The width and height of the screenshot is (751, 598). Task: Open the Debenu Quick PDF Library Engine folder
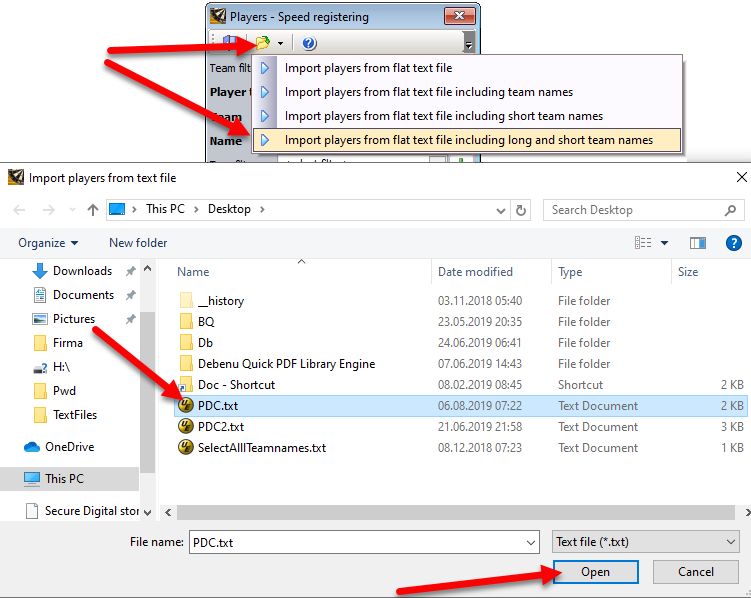pyautogui.click(x=286, y=364)
